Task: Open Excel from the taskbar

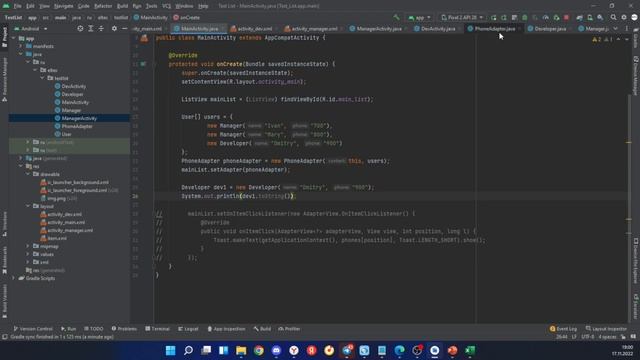Action: 470,351
